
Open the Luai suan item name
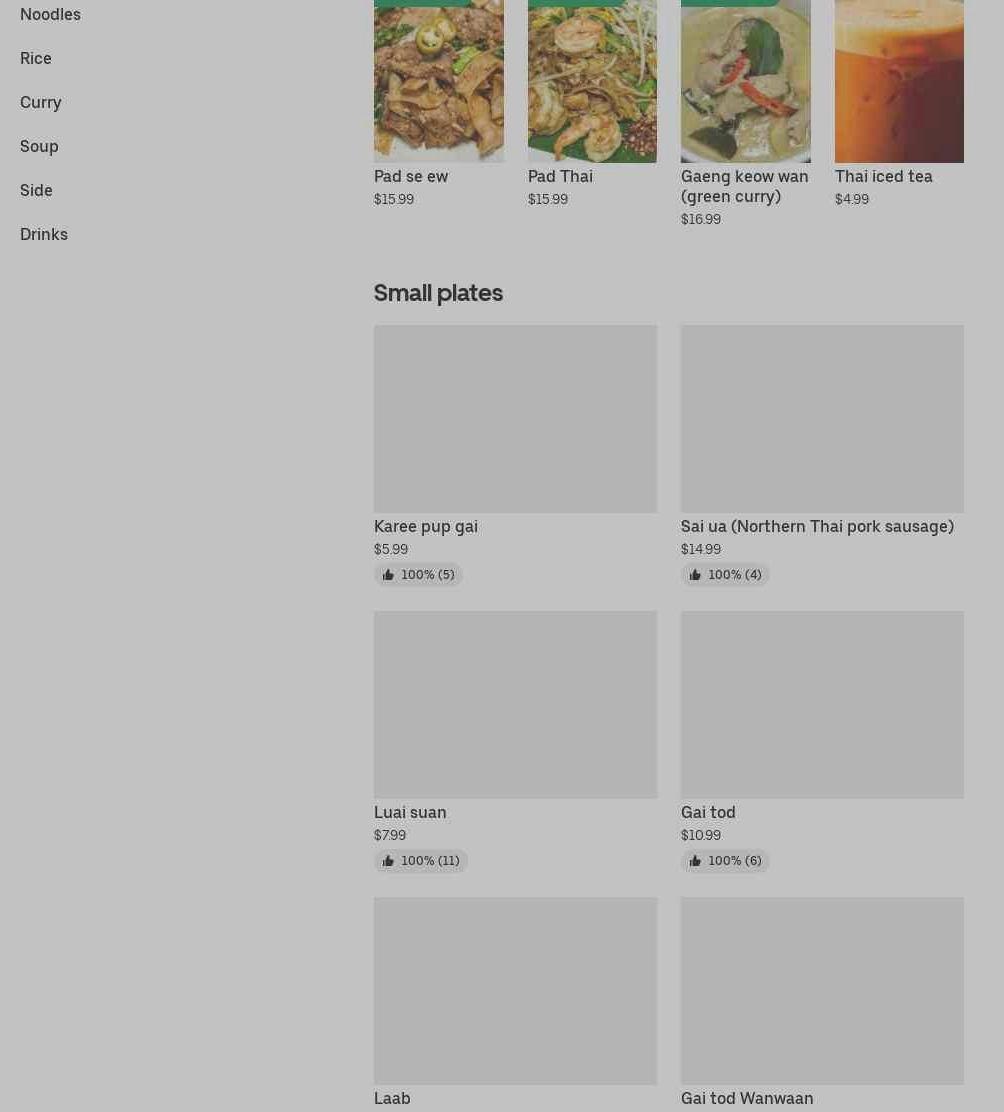coord(410,812)
